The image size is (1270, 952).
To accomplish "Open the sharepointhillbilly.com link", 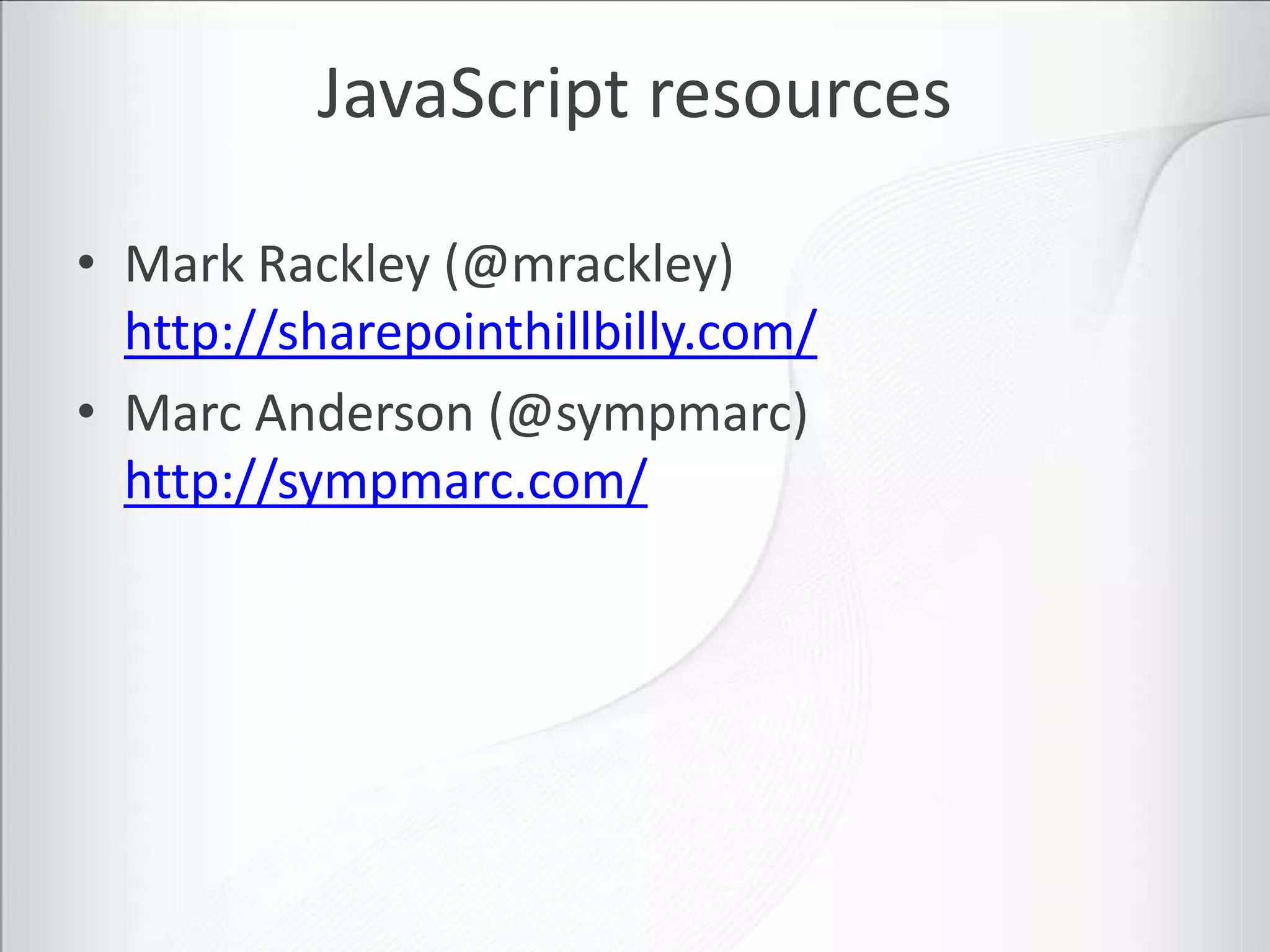I will click(471, 332).
